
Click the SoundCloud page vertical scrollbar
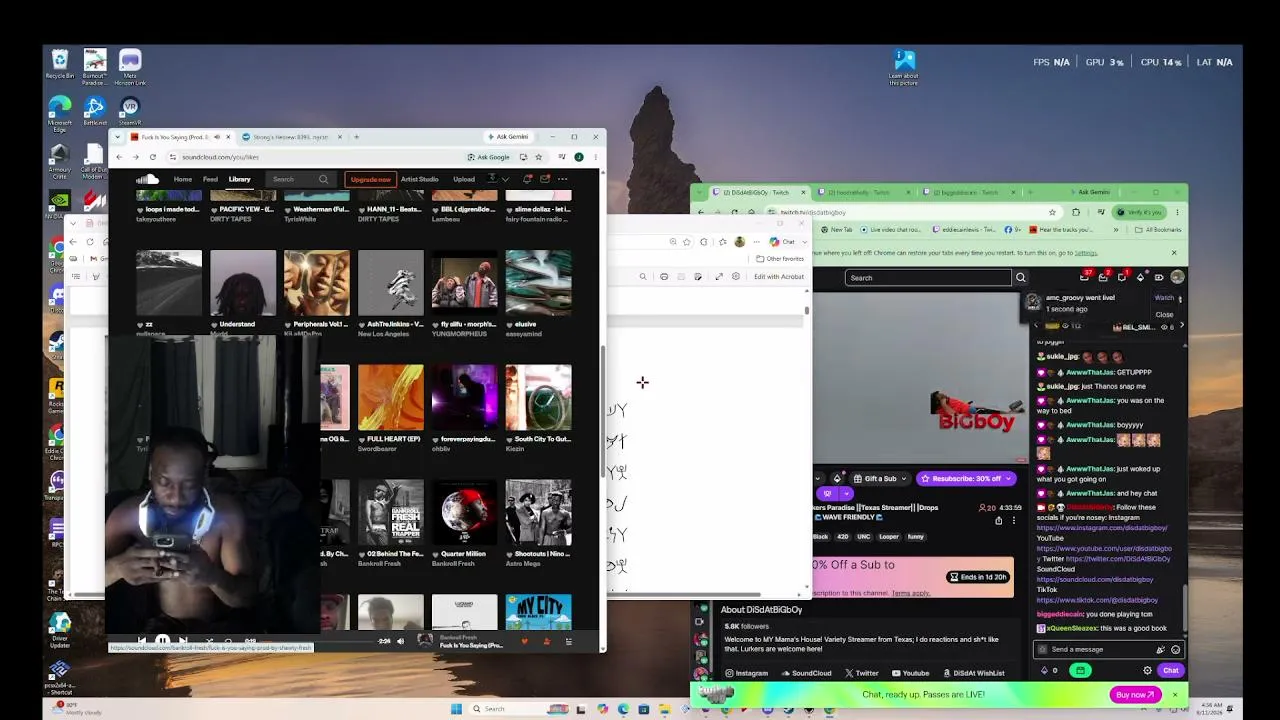(x=602, y=412)
